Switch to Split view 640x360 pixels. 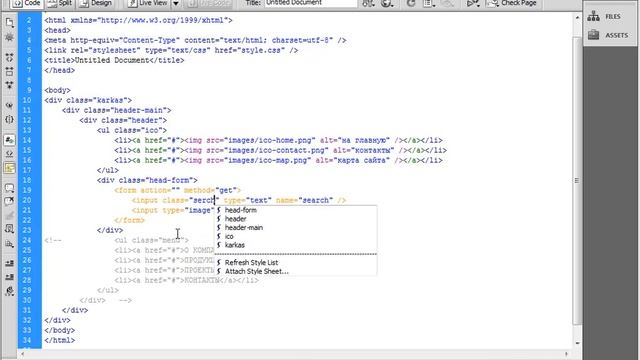[60, 3]
